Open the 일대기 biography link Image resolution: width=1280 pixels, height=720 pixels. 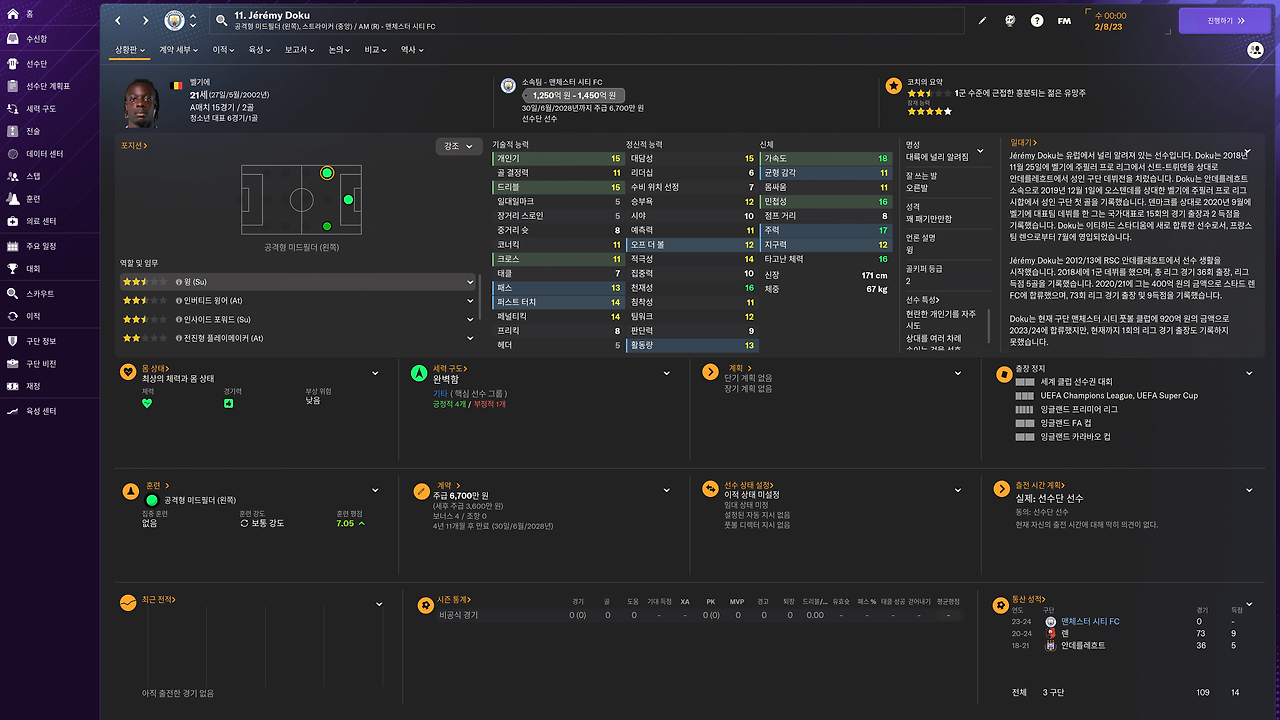(1023, 143)
